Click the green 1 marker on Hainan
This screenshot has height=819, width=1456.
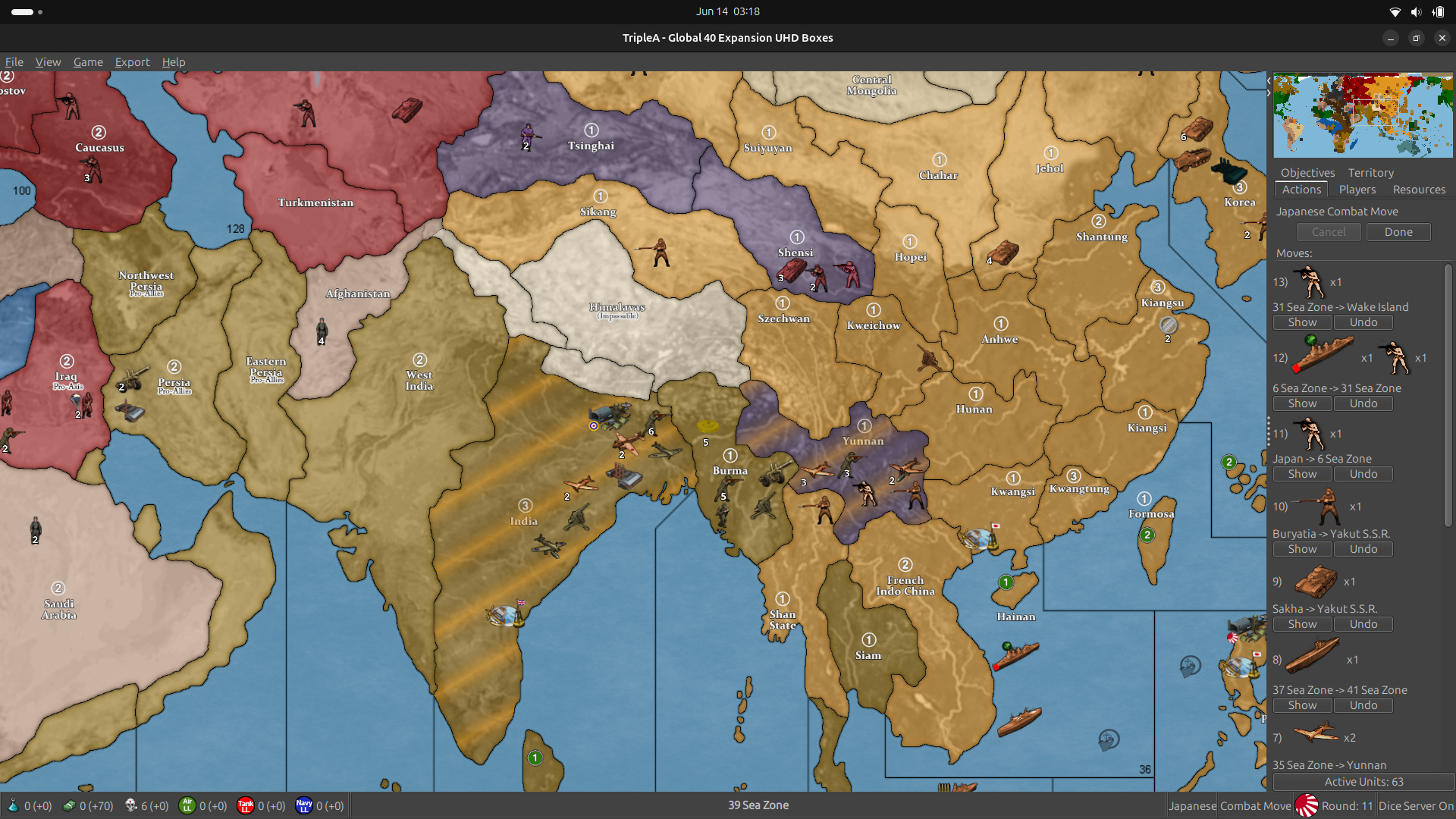click(x=1006, y=582)
